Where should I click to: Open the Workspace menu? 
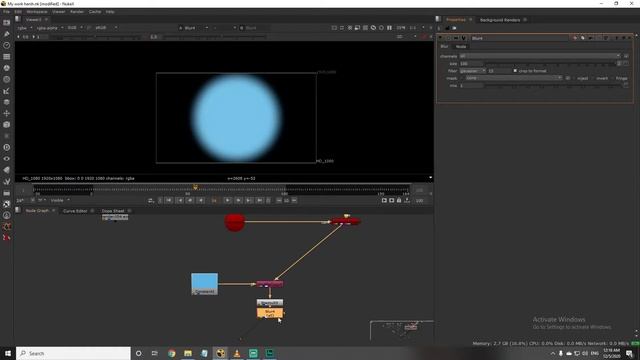coord(37,12)
